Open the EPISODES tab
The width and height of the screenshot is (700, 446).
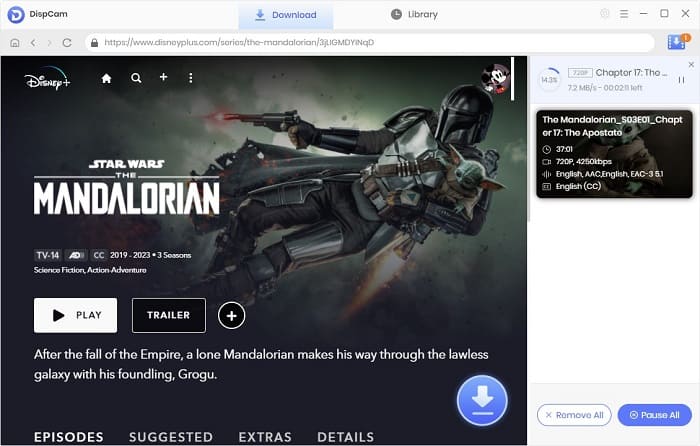tap(68, 437)
